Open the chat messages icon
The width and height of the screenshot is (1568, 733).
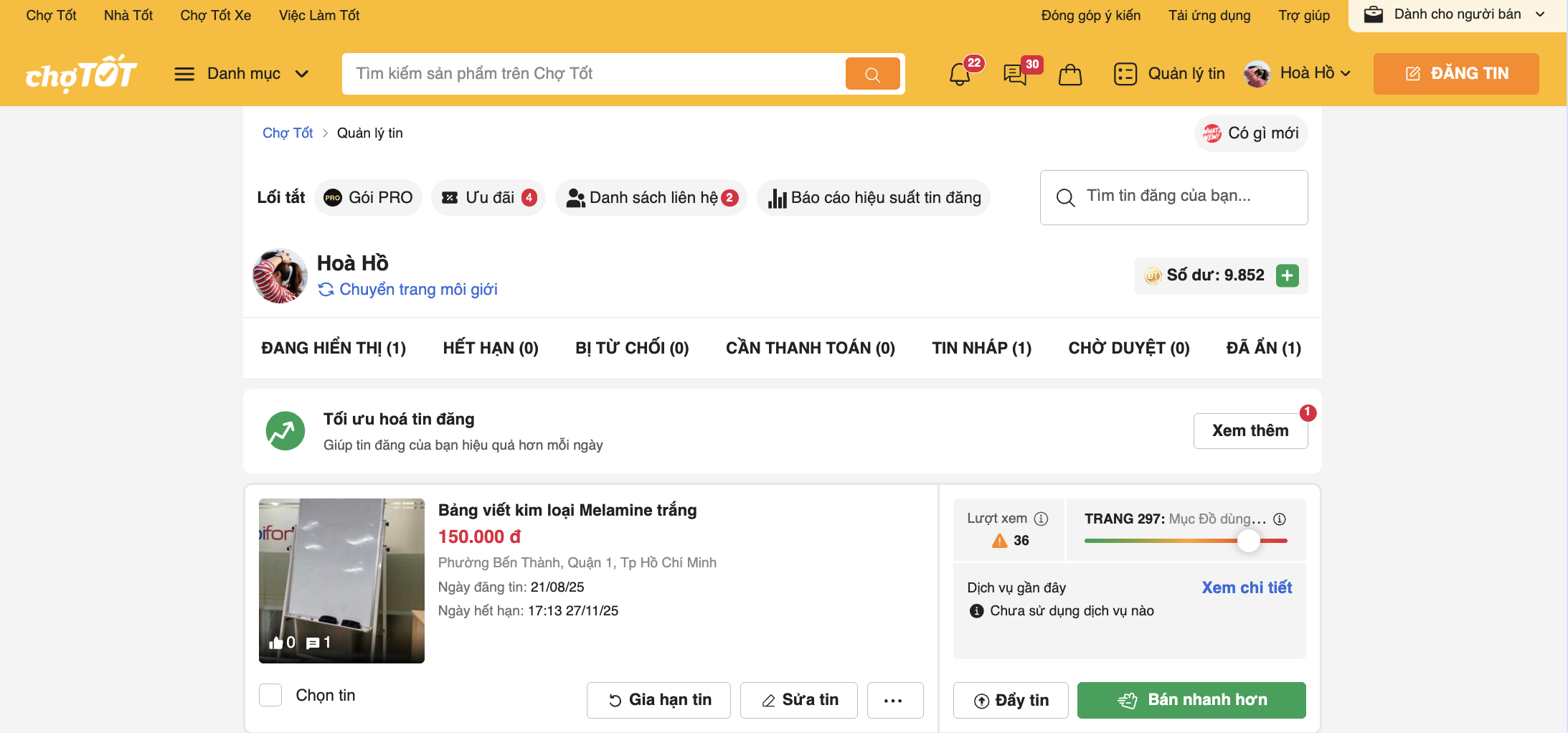[x=1015, y=74]
